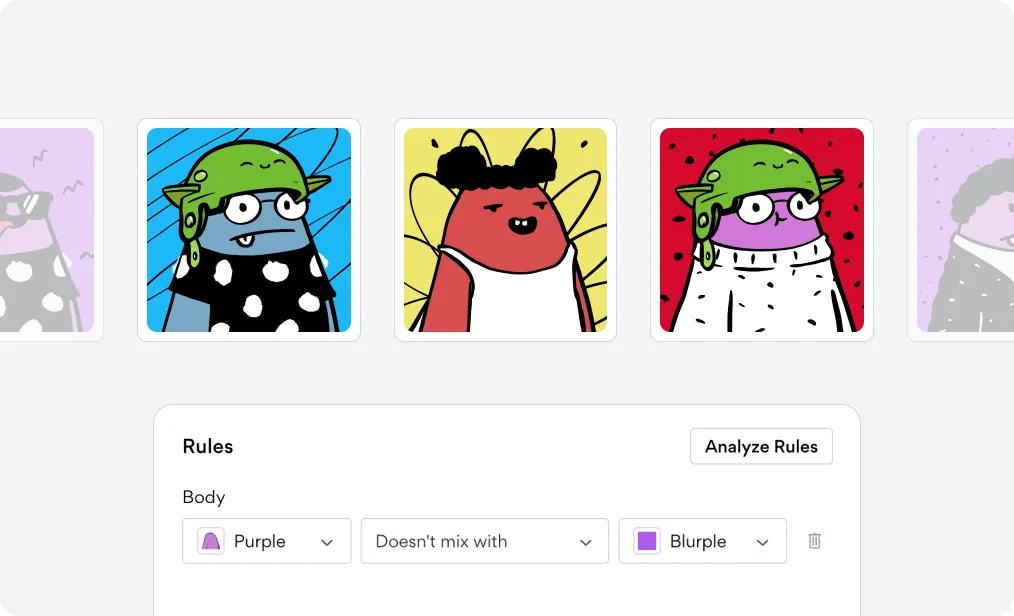Viewport: 1014px width, 616px height.
Task: Open the "Doesn't mix with" dropdown
Action: (x=484, y=541)
